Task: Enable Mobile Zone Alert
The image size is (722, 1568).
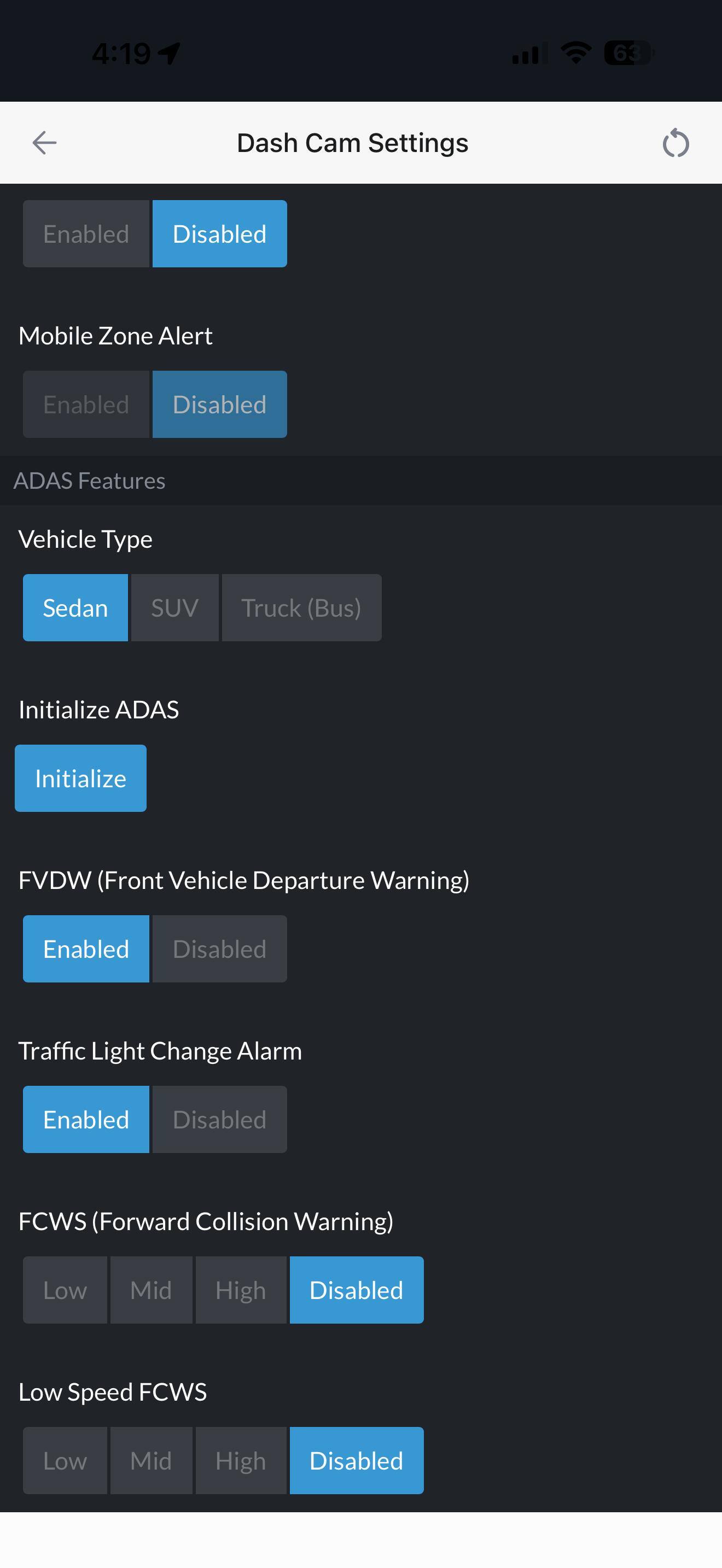Action: click(86, 405)
